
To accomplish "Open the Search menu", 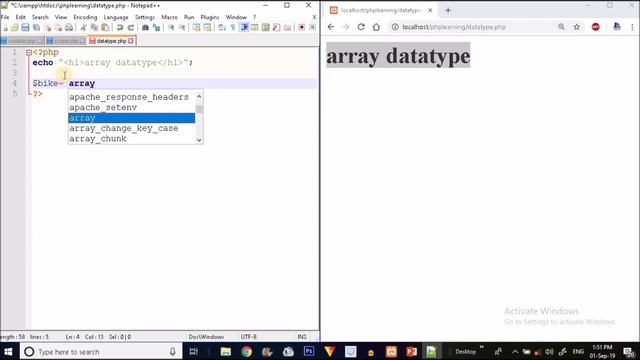I will point(40,17).
